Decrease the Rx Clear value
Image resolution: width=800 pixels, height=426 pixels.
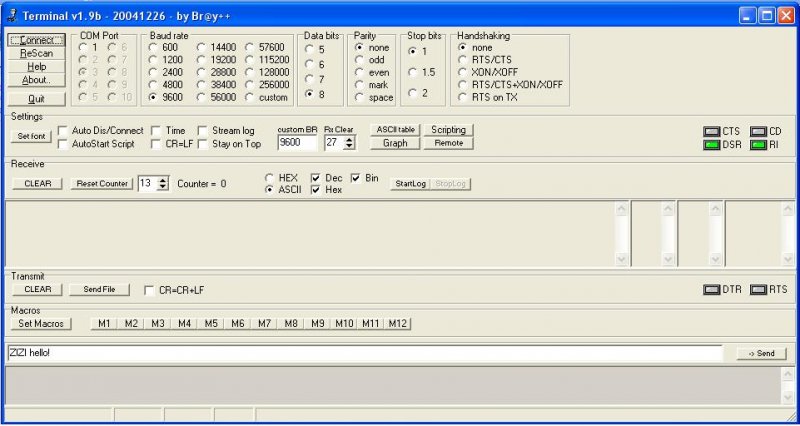tap(349, 146)
